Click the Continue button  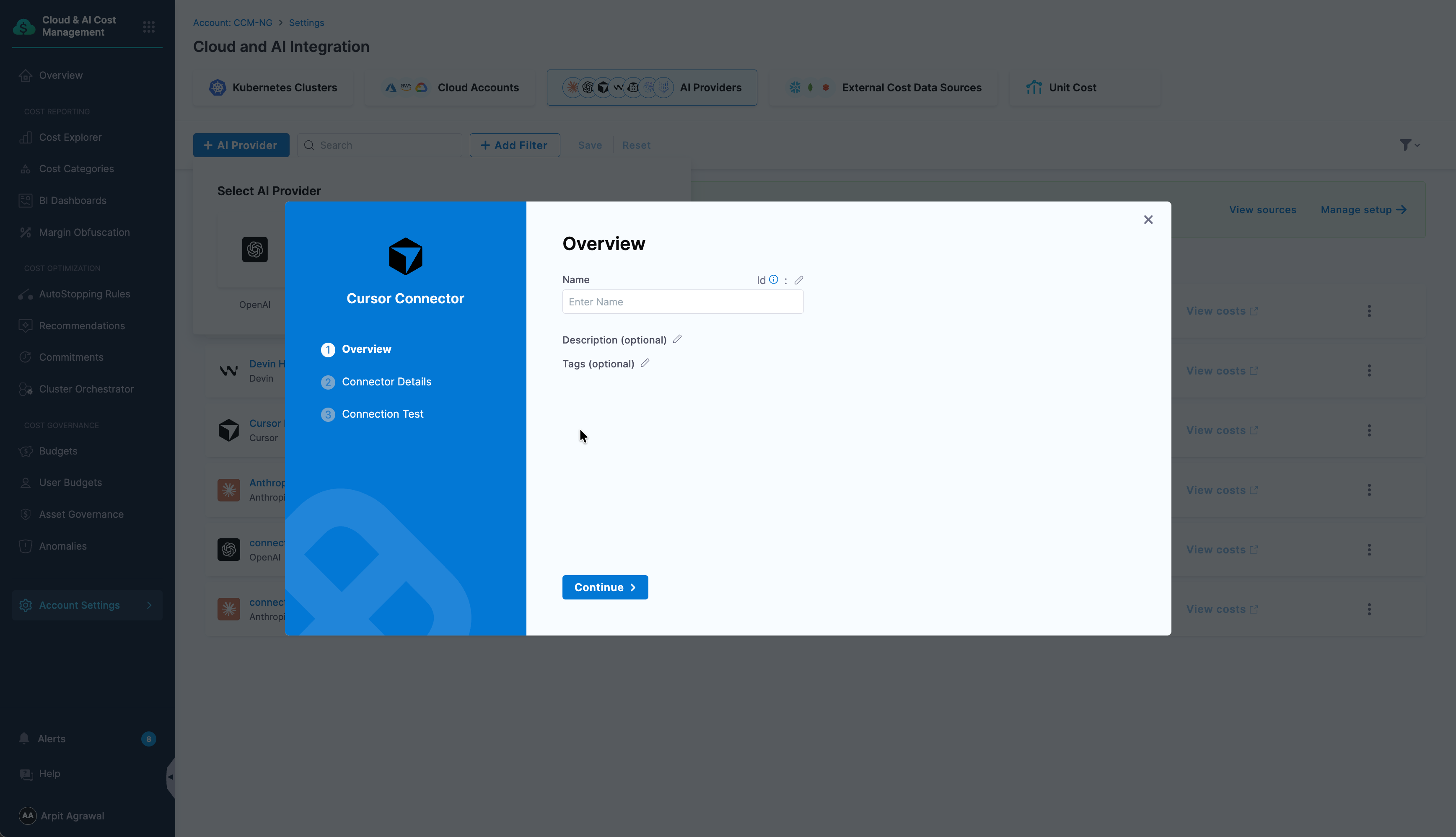605,587
